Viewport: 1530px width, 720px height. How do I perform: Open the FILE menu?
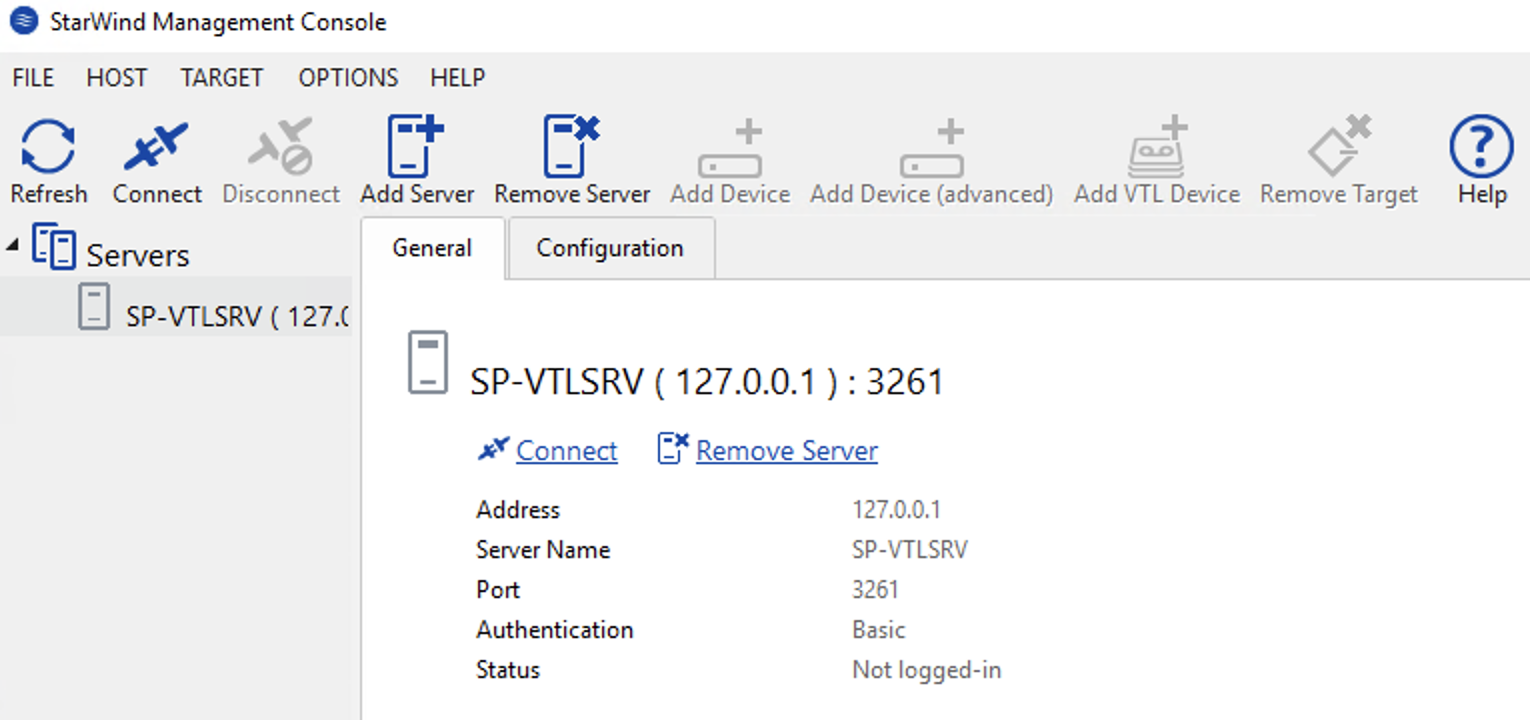(33, 78)
